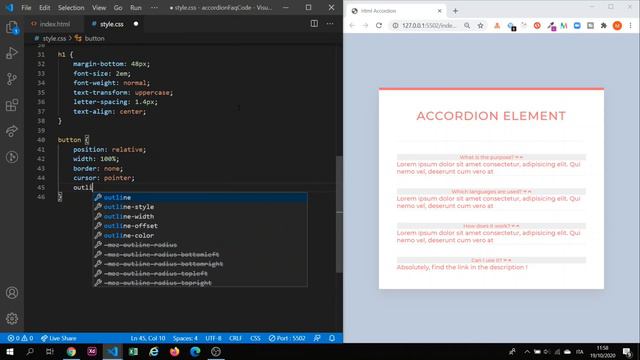Change language mode via CSS status

(x=255, y=338)
